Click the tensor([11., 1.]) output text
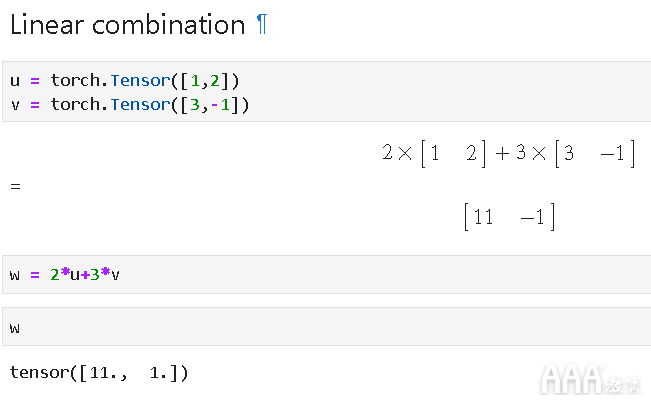Screen dimensions: 651x400 click(x=99, y=373)
